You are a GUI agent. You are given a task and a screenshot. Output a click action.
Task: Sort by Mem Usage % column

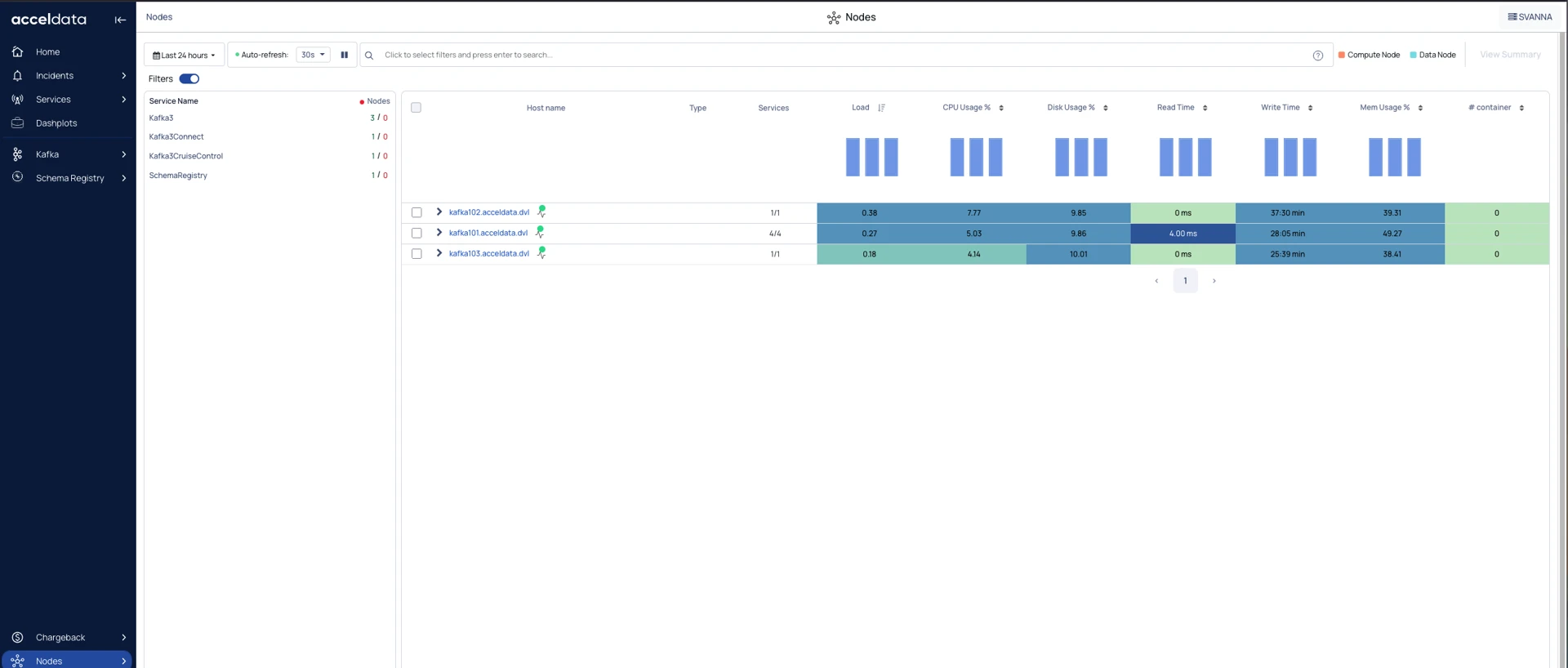(1420, 108)
